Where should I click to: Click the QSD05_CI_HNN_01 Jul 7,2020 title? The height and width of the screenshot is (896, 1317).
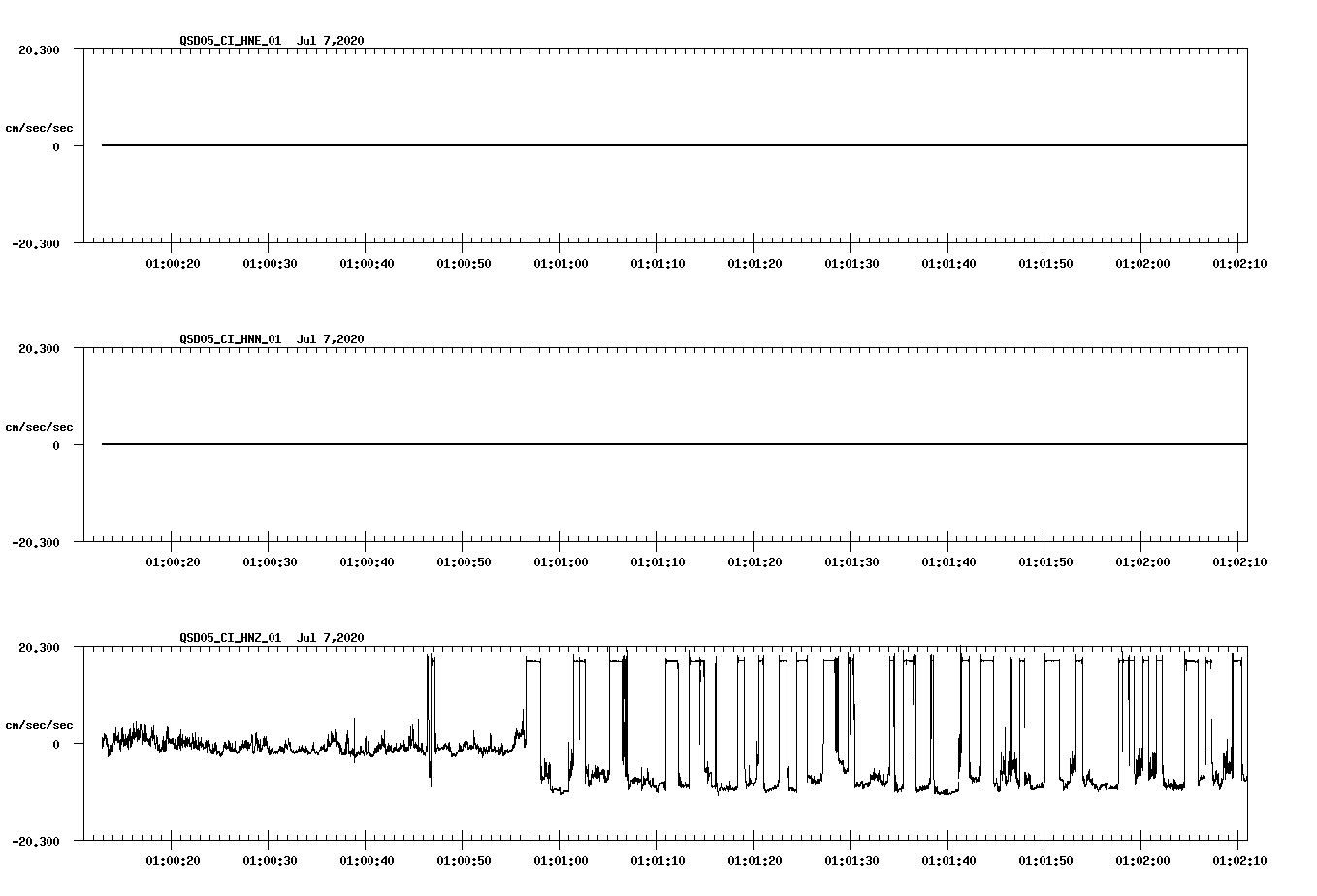tap(272, 339)
